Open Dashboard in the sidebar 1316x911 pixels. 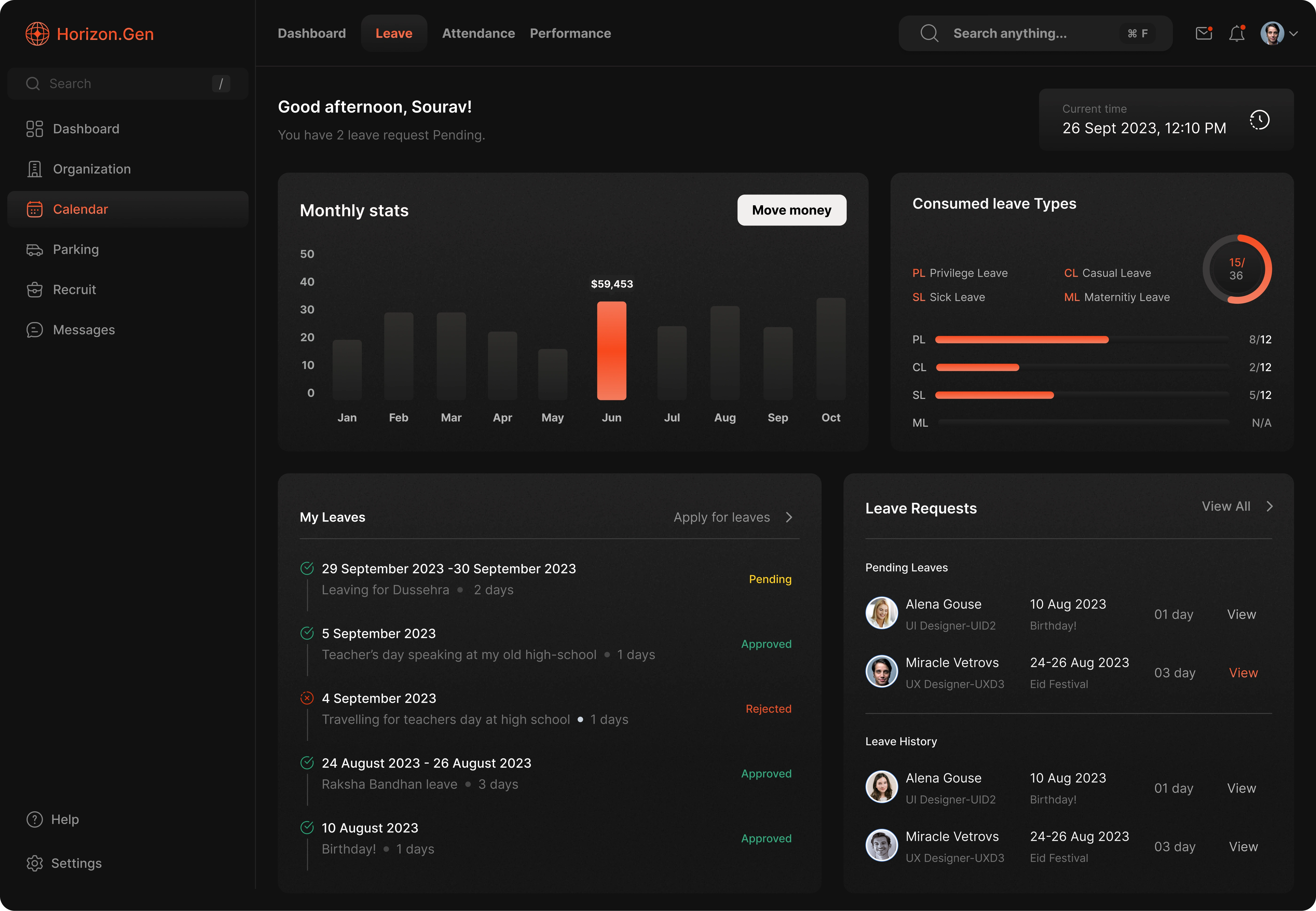[128, 129]
